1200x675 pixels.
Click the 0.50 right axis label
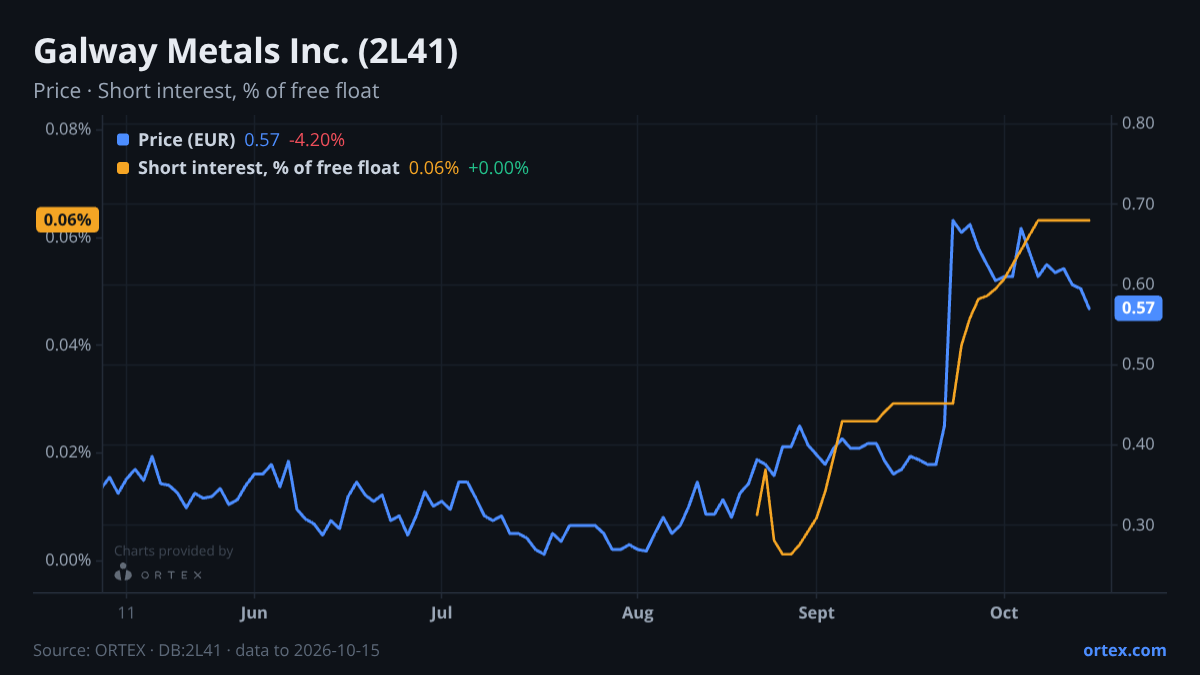coord(1138,364)
